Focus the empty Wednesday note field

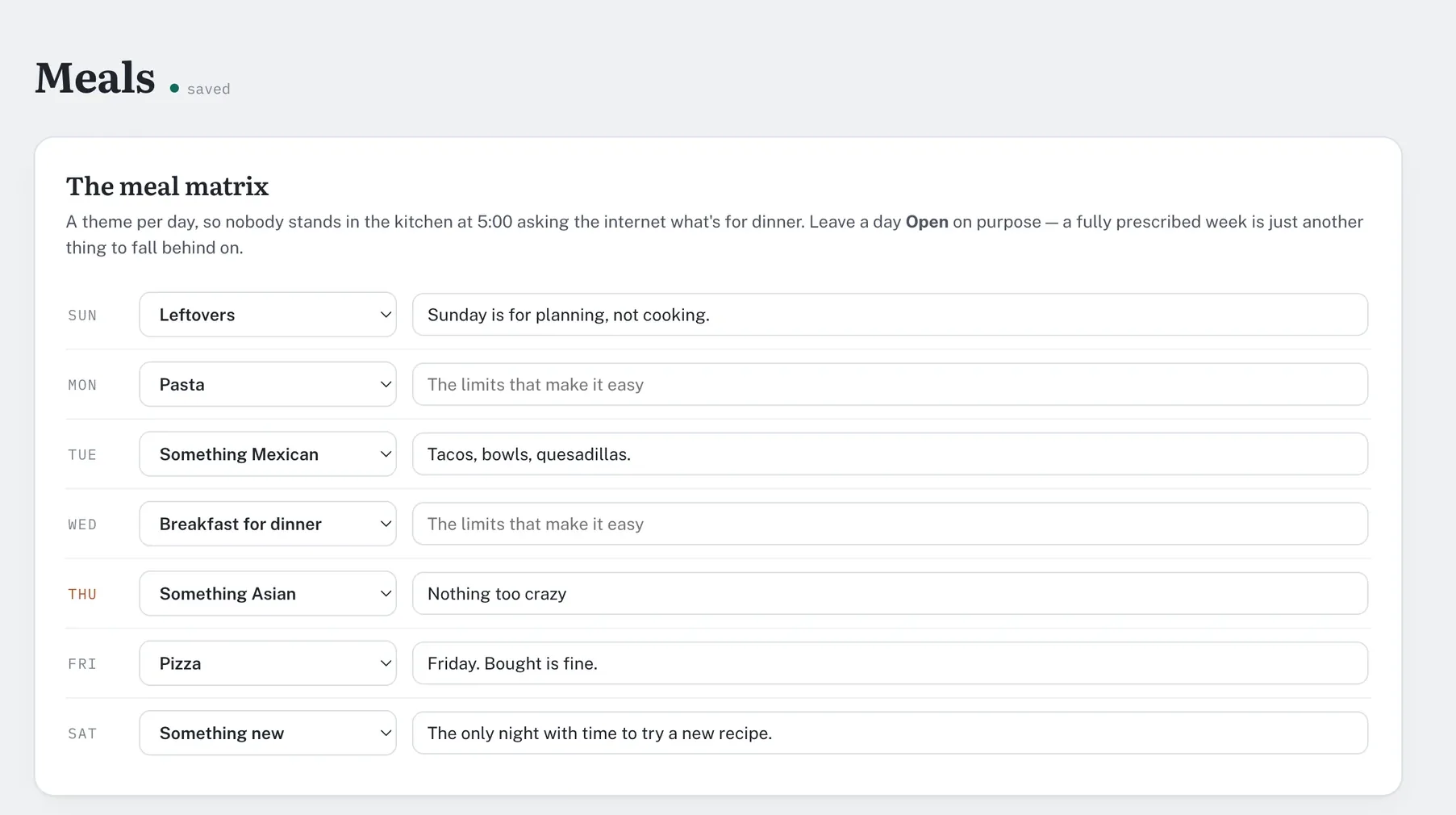[x=890, y=524]
